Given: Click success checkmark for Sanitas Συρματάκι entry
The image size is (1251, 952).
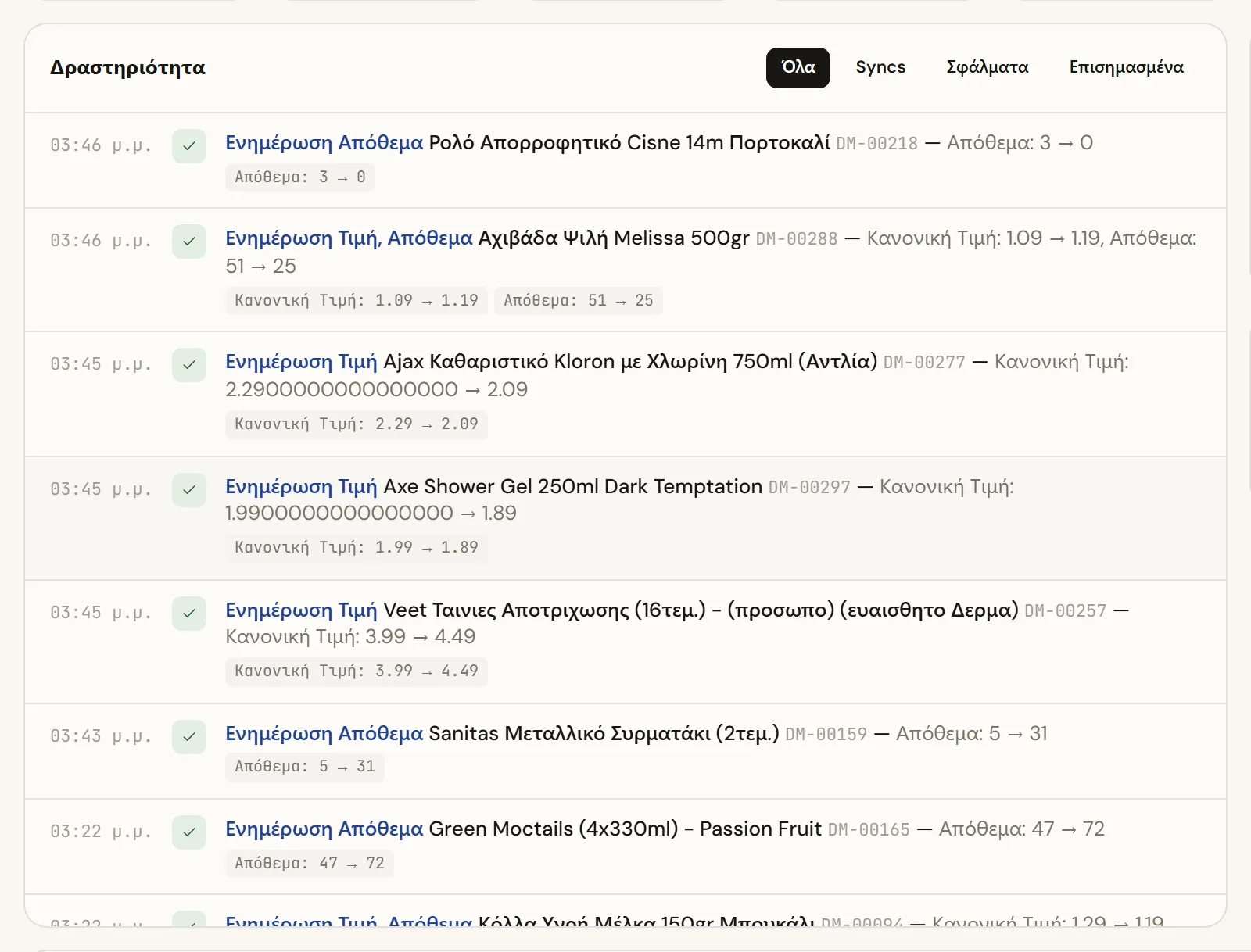Looking at the screenshot, I should pos(189,737).
